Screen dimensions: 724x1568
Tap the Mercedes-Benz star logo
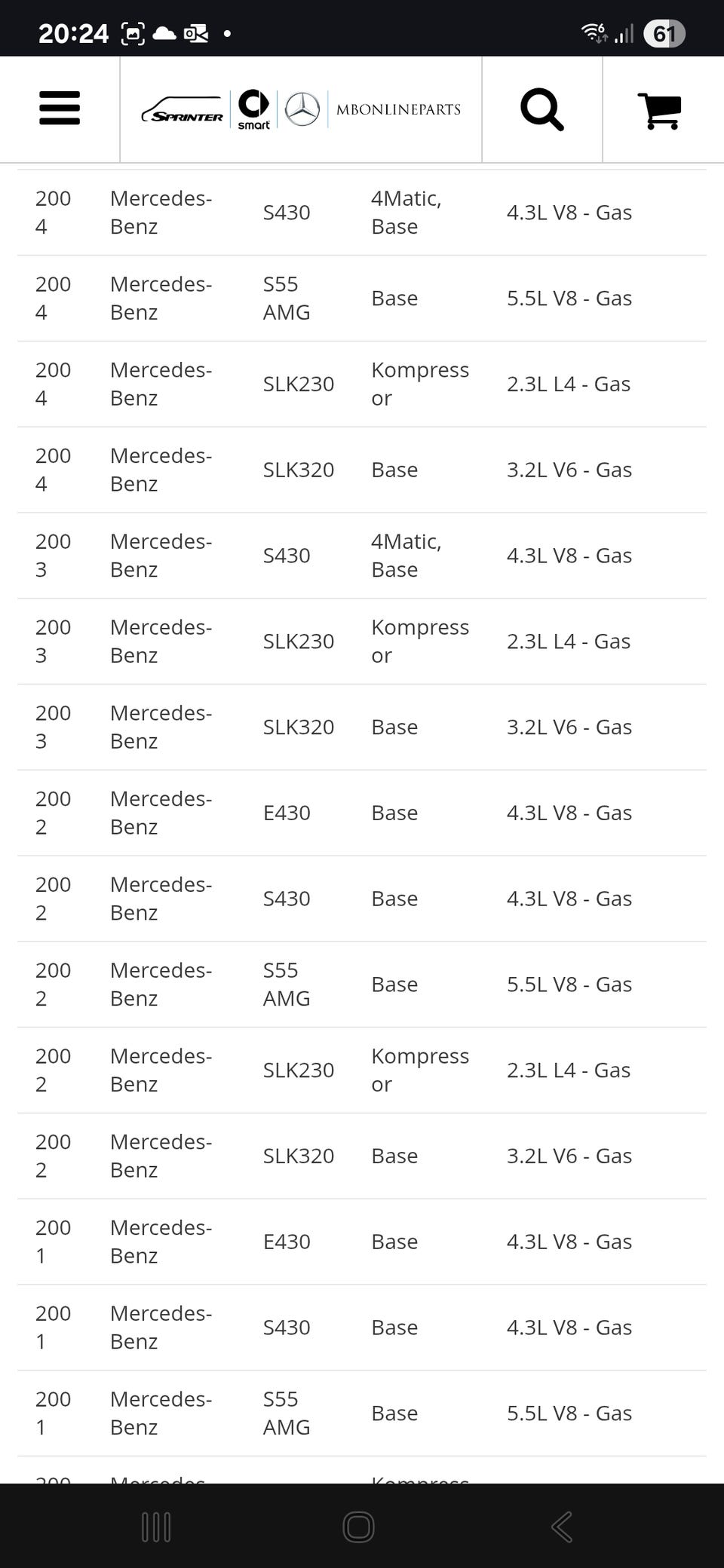point(302,109)
